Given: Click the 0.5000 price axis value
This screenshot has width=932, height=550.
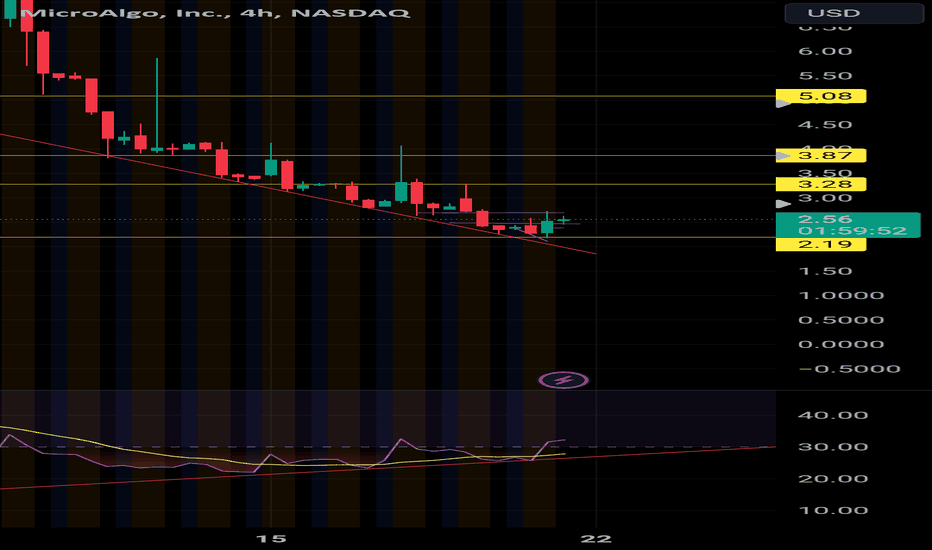Looking at the screenshot, I should 841,320.
